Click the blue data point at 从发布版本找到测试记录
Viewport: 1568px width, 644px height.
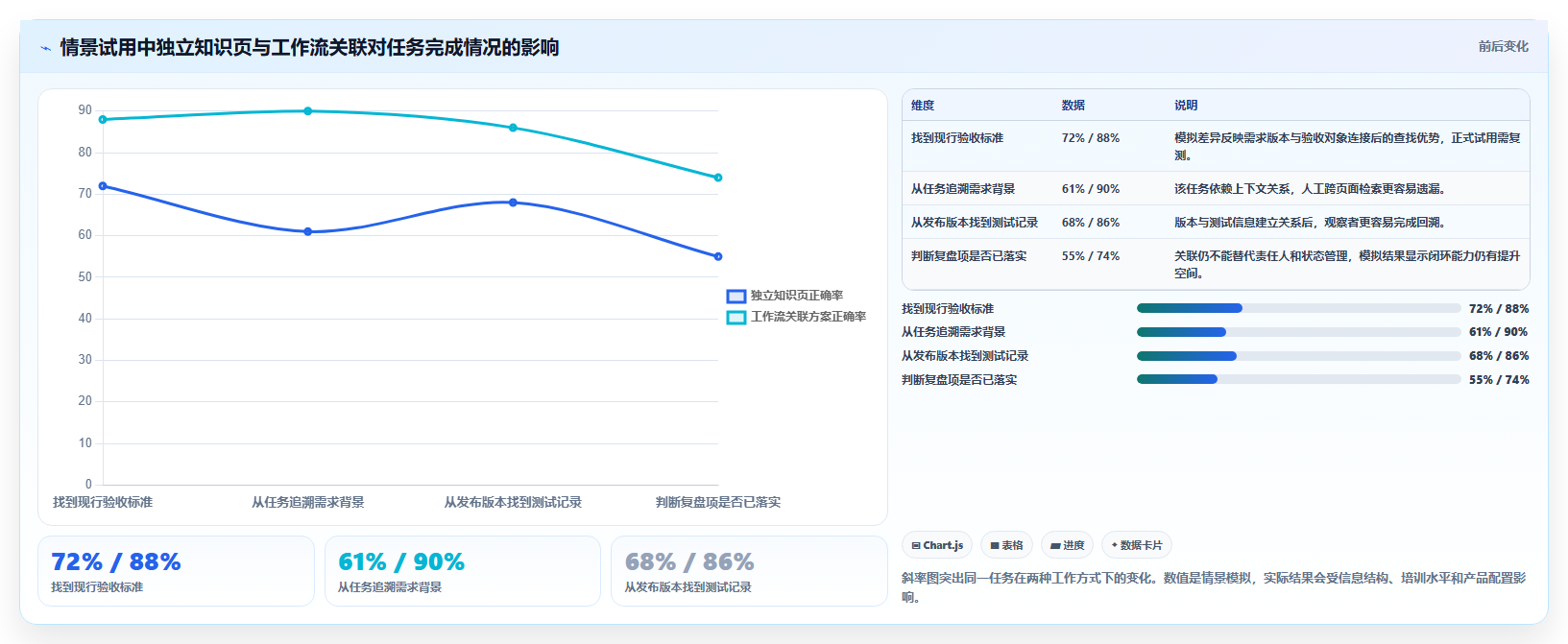[x=513, y=203]
